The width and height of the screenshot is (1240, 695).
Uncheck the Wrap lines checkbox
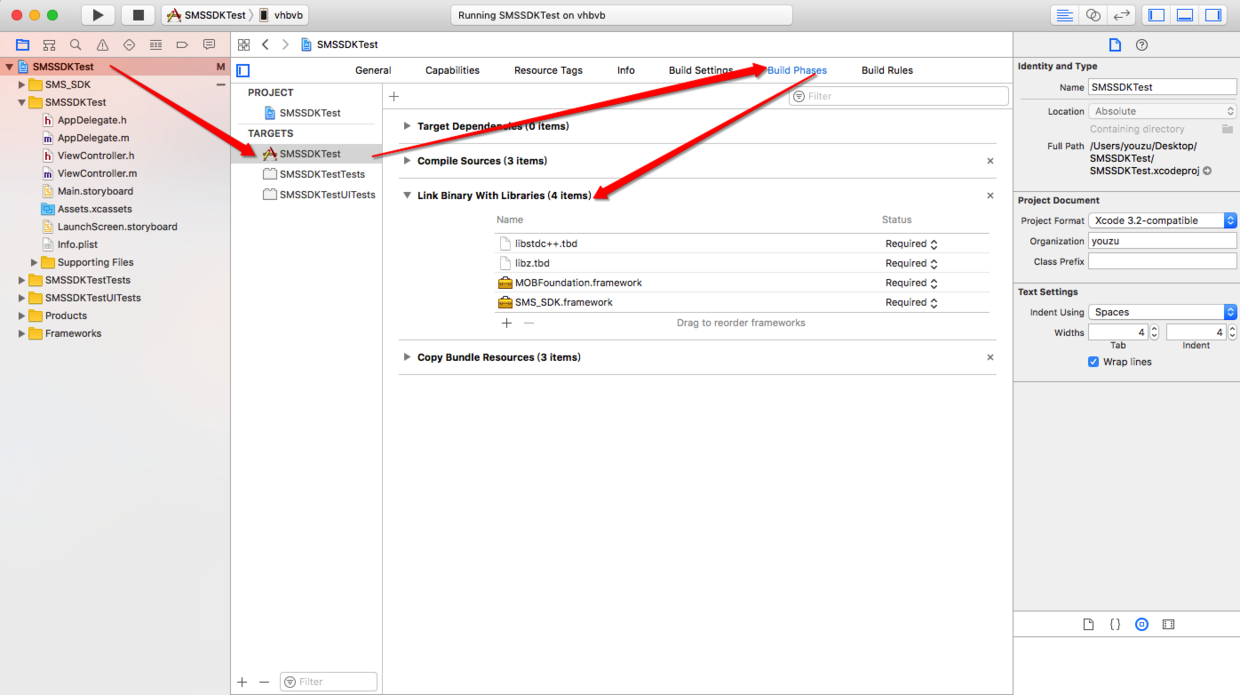(1093, 362)
